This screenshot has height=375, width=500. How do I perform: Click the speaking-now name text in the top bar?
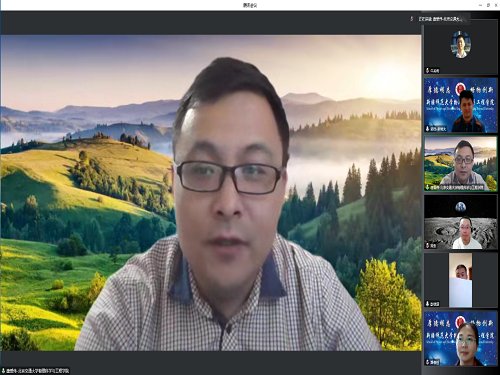click(440, 19)
